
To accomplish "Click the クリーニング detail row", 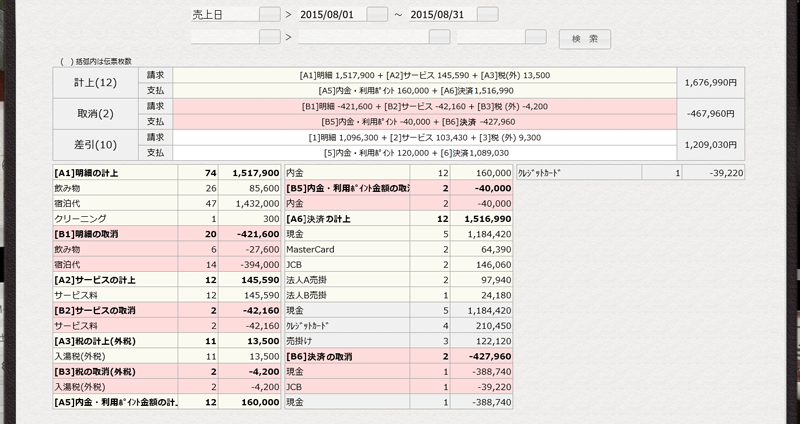I will [x=114, y=217].
